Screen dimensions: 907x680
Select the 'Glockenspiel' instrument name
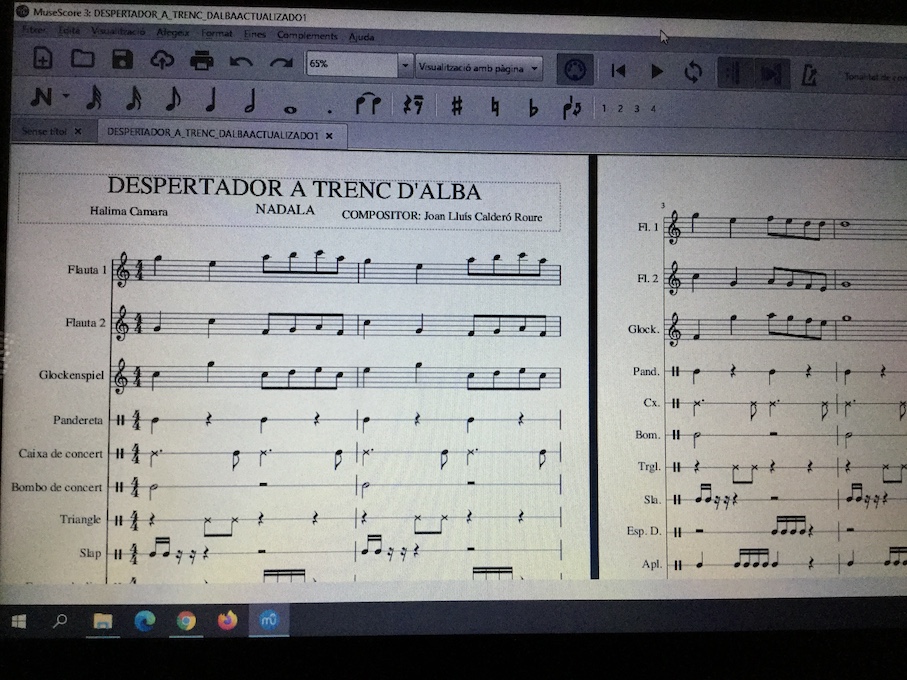click(x=72, y=375)
